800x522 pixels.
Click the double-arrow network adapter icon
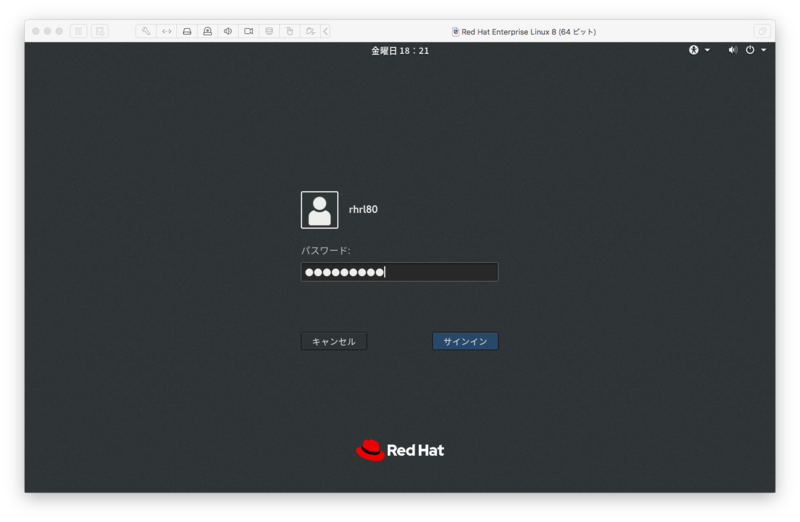[x=166, y=31]
